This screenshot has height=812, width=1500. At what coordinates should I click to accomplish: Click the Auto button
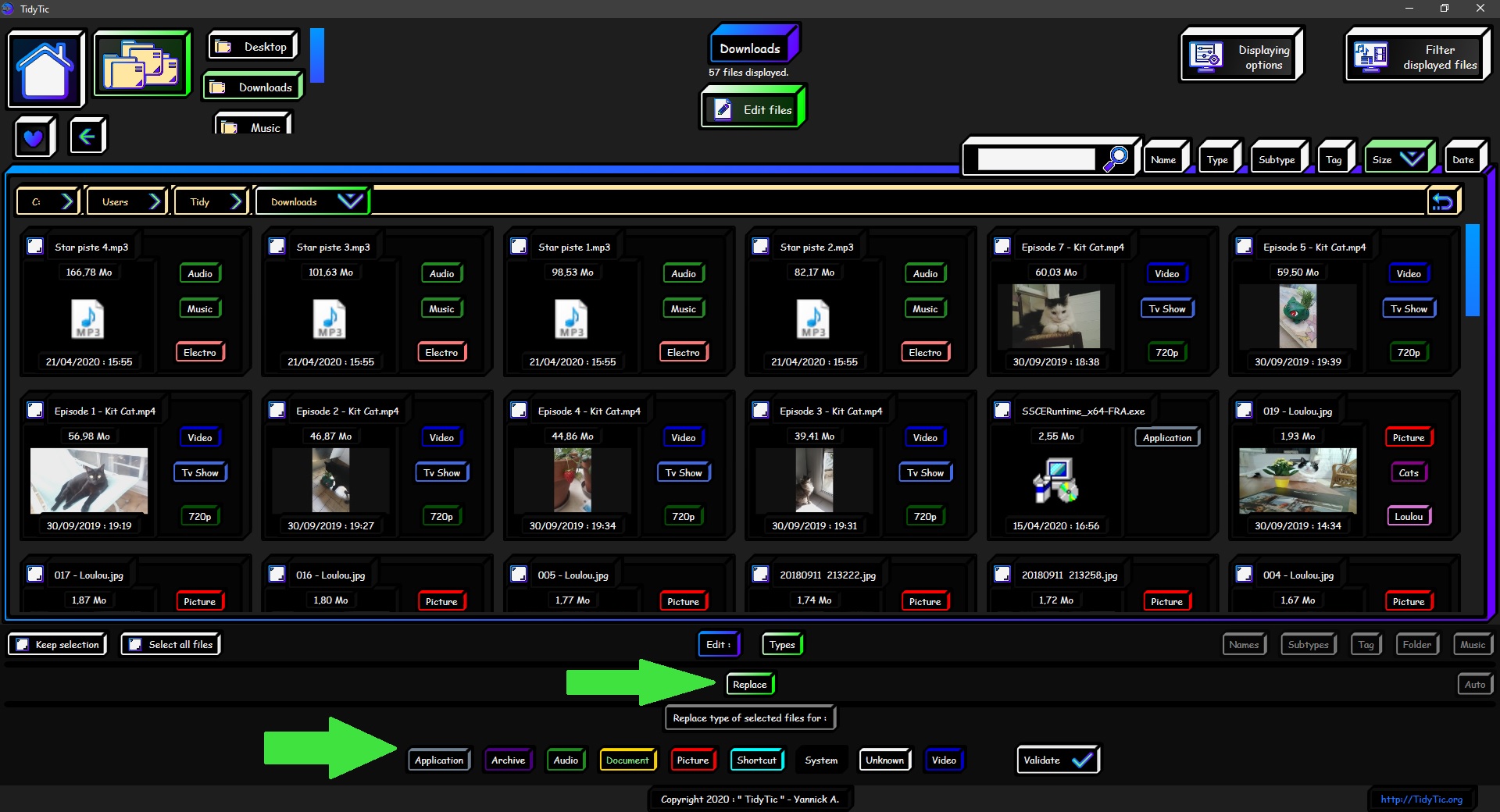1475,685
